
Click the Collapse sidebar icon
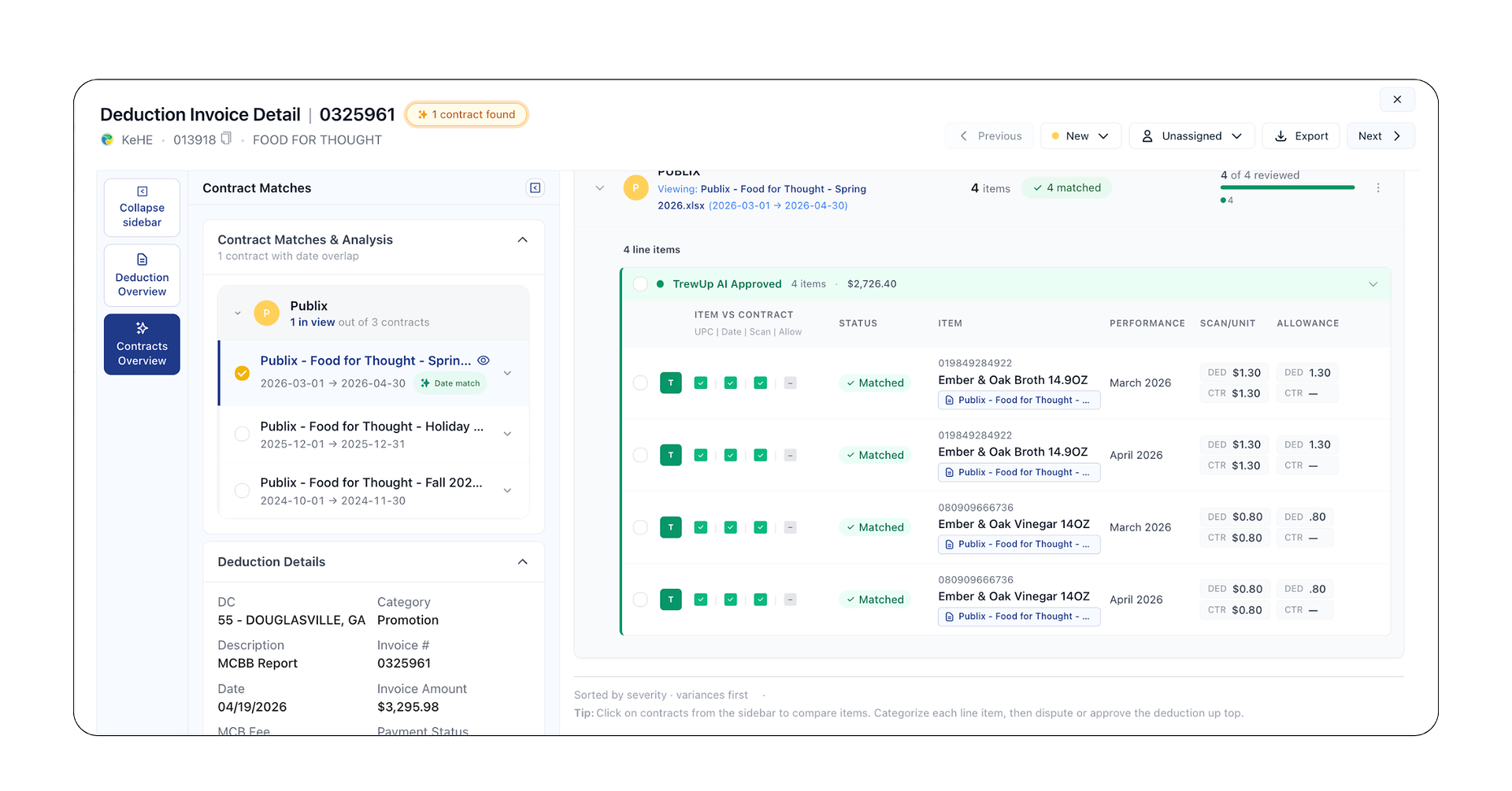(142, 191)
